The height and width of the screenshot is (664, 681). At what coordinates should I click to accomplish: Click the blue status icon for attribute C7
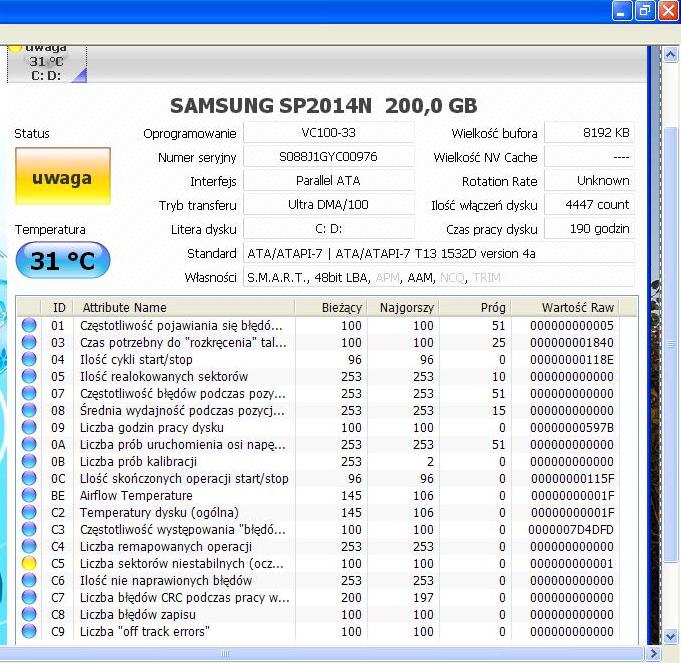29,597
